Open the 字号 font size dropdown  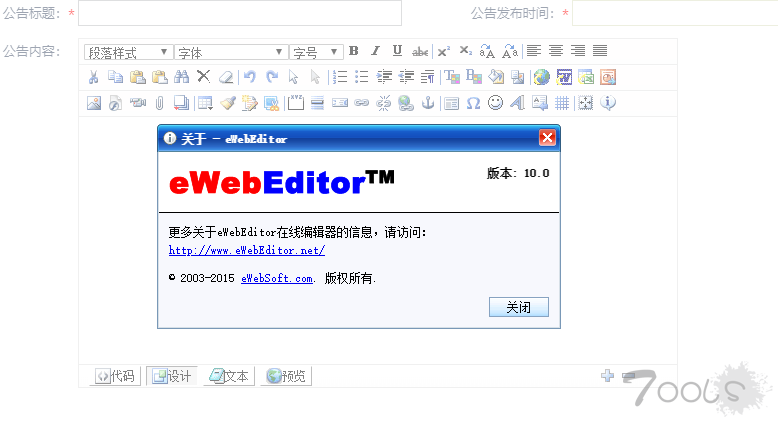point(316,52)
